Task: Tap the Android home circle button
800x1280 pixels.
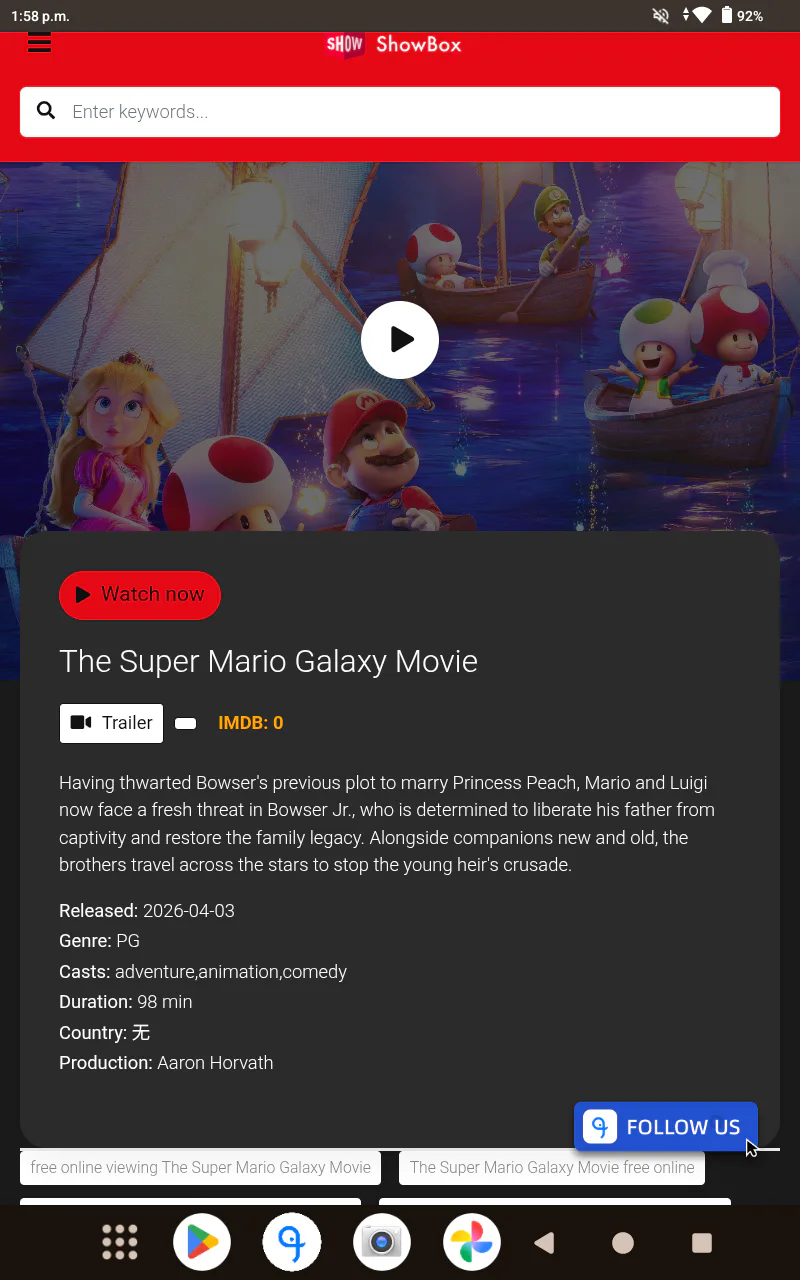Action: (623, 1242)
